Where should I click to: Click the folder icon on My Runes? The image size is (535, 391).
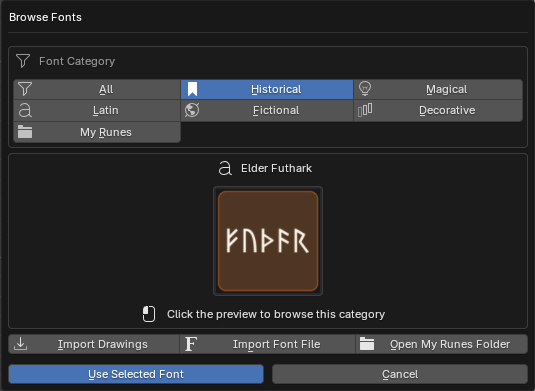[25, 132]
